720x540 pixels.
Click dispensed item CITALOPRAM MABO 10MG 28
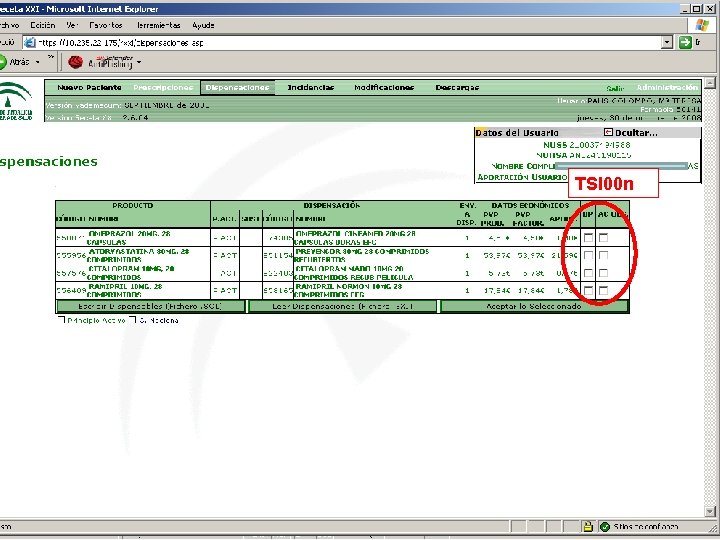pos(354,273)
